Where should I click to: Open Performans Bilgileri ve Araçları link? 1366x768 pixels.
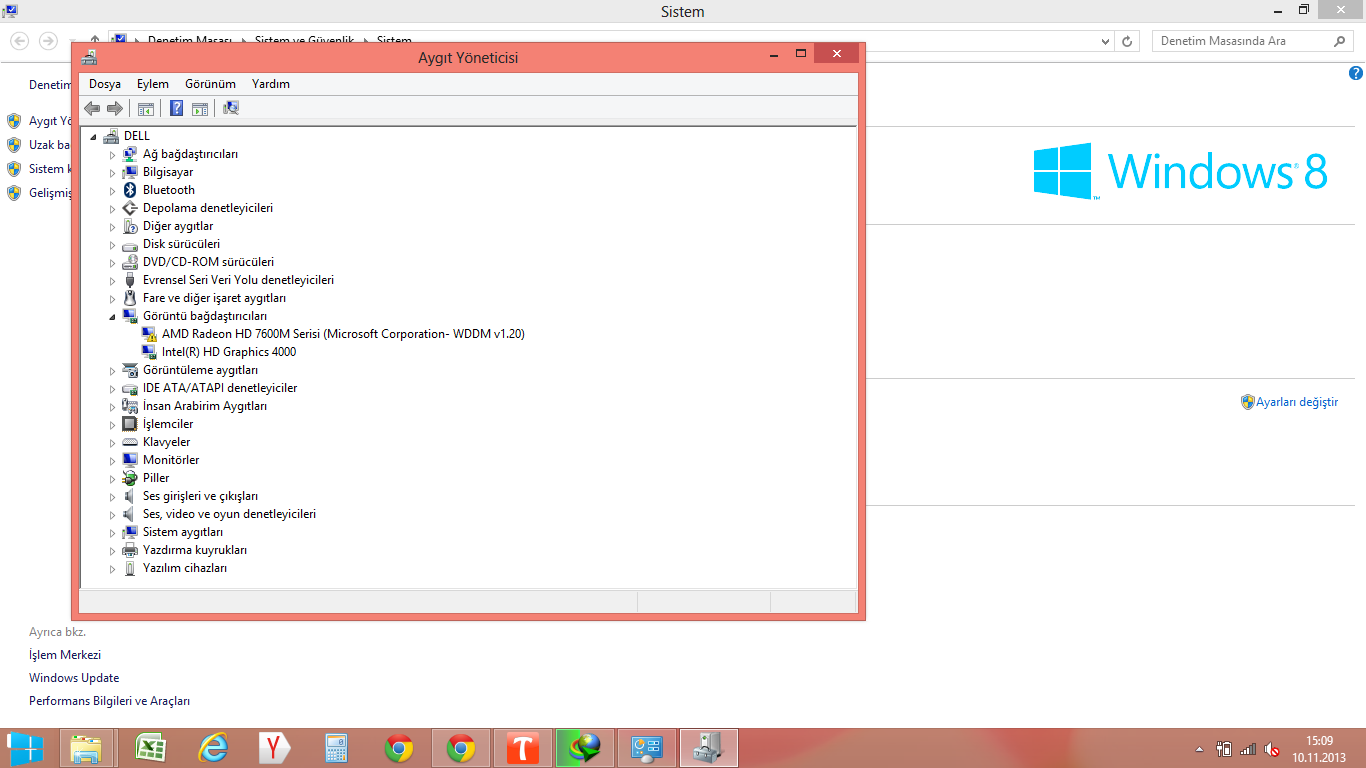coord(109,702)
